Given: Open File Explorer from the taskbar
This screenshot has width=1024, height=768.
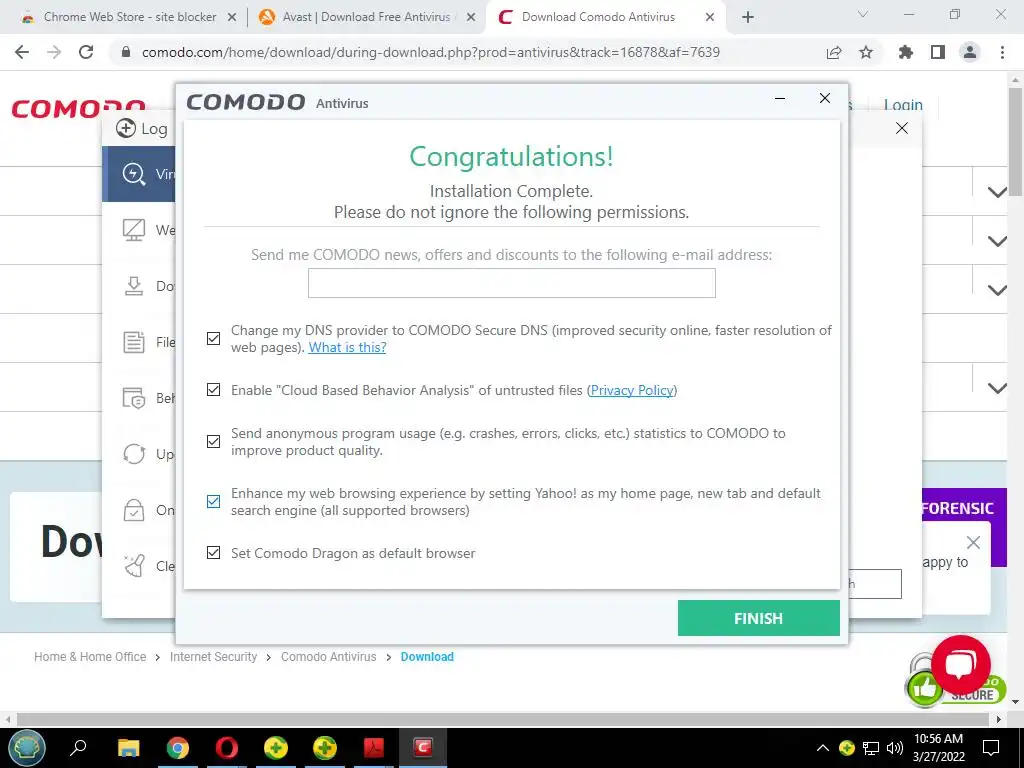Looking at the screenshot, I should click(x=129, y=747).
